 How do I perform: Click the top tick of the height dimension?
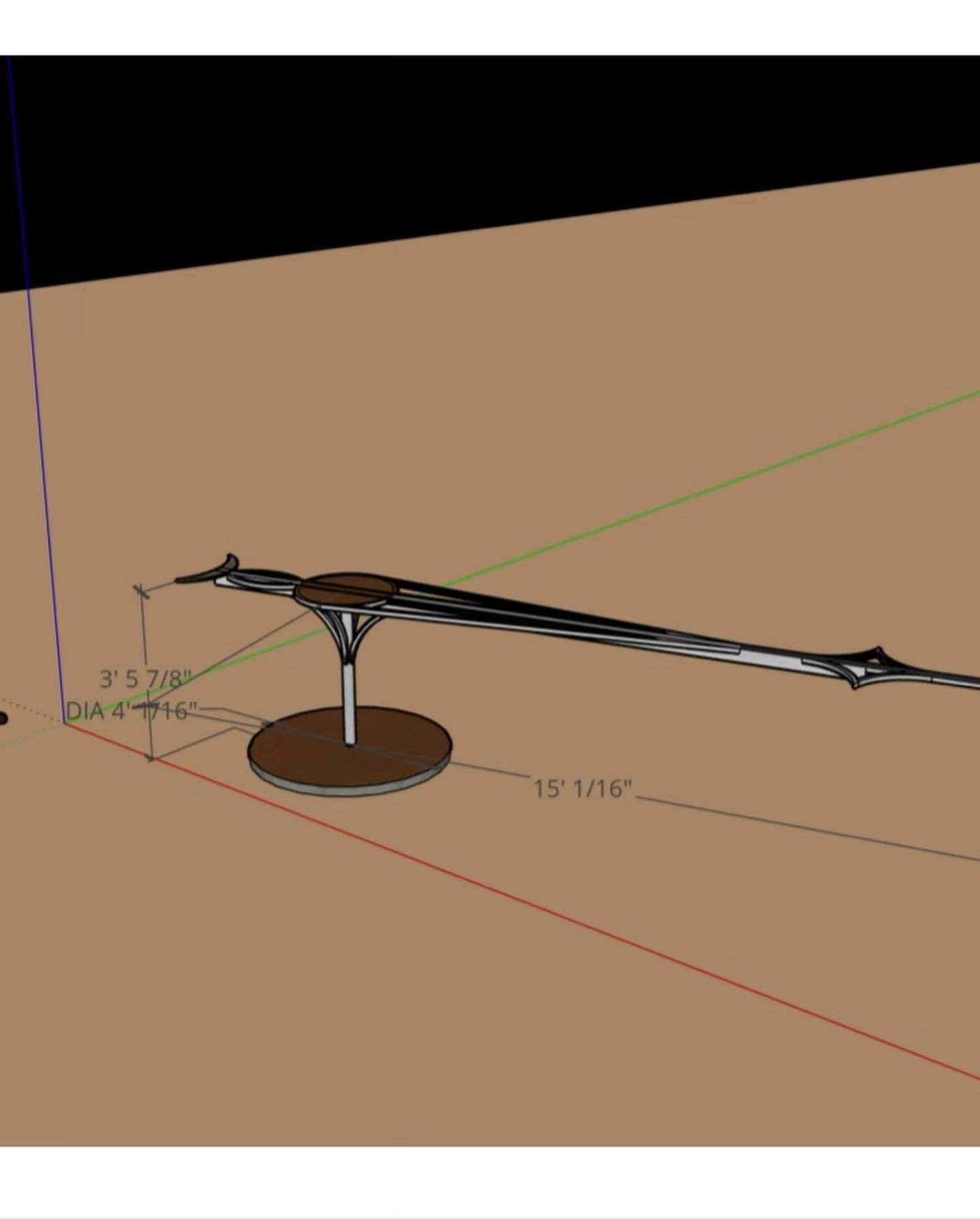click(x=141, y=591)
